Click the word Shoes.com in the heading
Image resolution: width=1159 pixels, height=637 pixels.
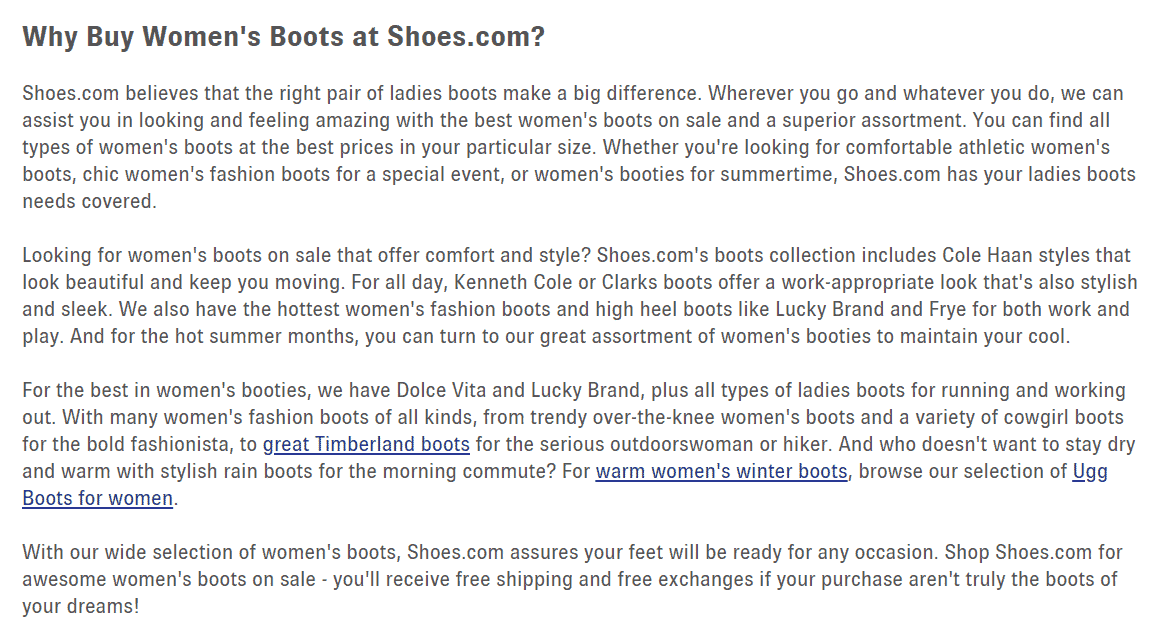(x=466, y=36)
